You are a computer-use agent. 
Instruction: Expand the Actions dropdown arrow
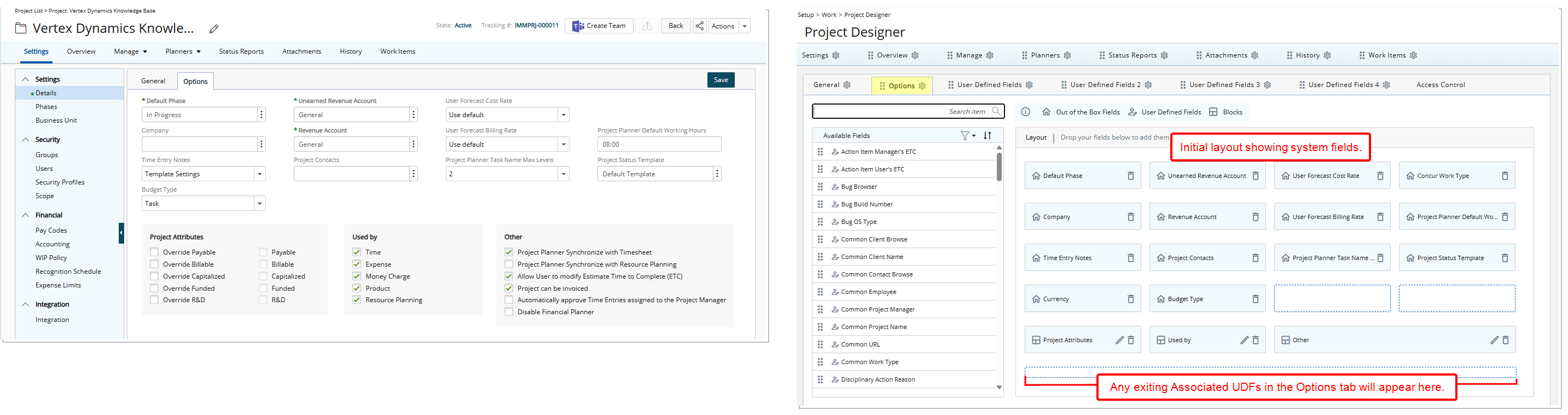745,26
